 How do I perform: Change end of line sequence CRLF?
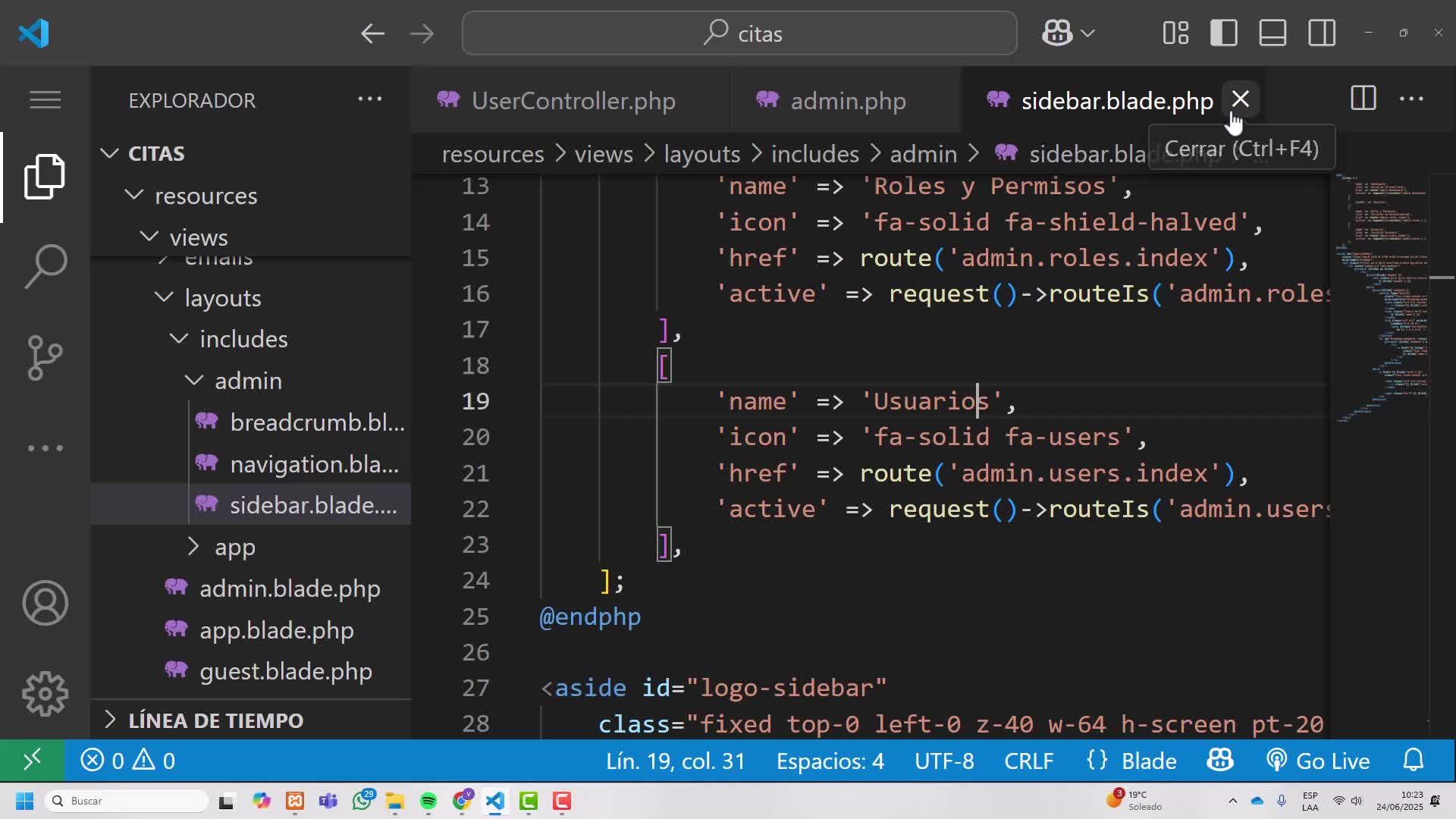pyautogui.click(x=1029, y=761)
